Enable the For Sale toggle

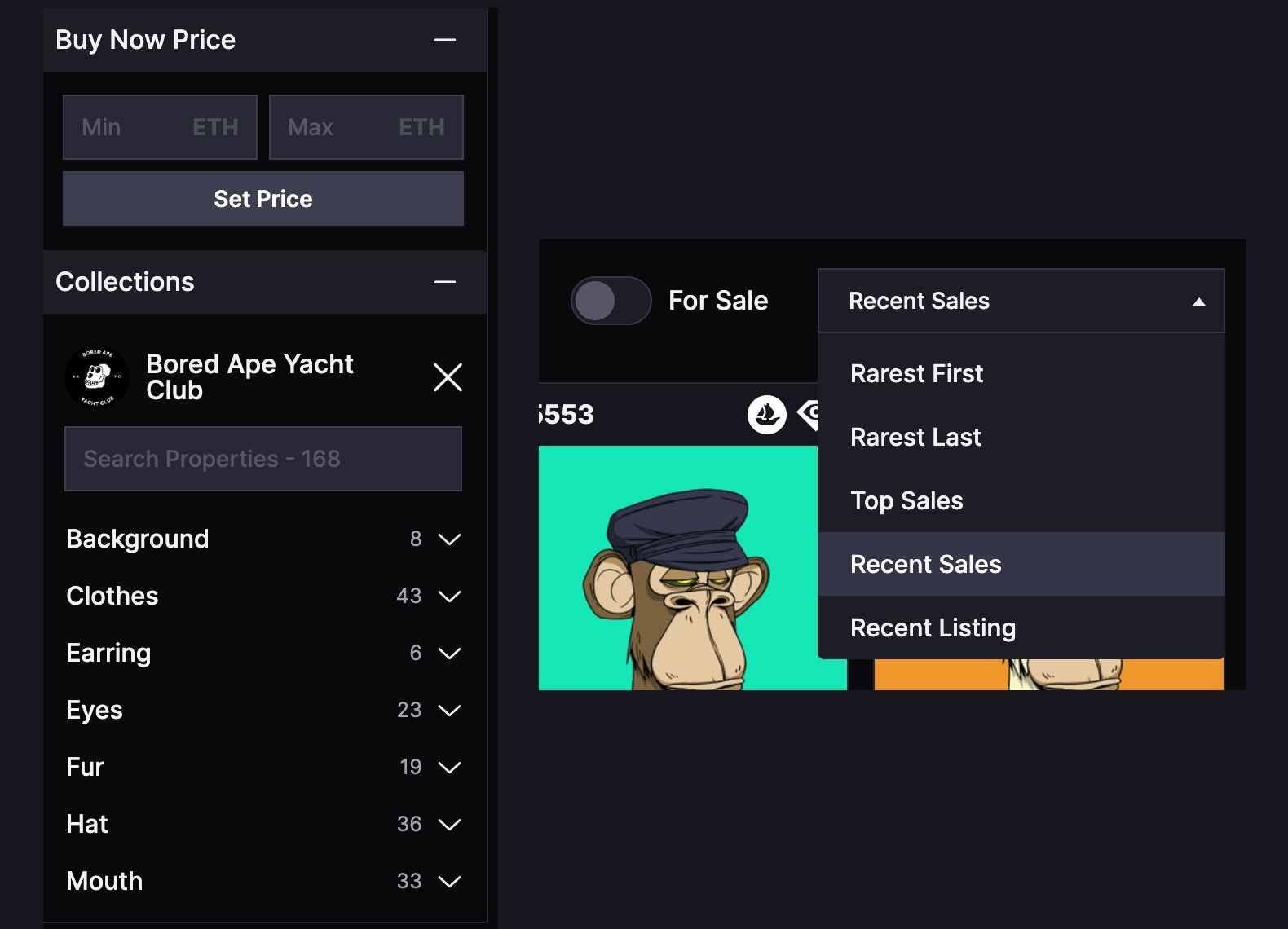coord(611,301)
